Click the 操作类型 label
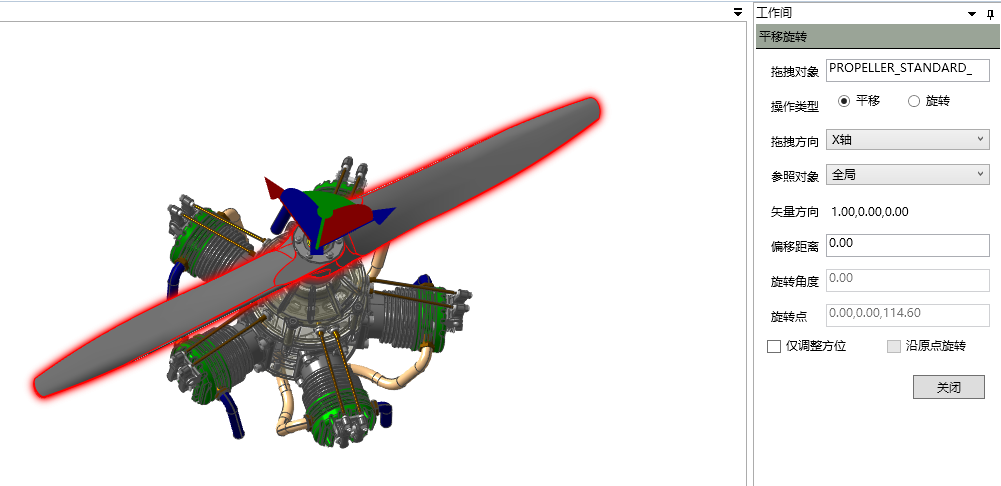 pyautogui.click(x=794, y=107)
